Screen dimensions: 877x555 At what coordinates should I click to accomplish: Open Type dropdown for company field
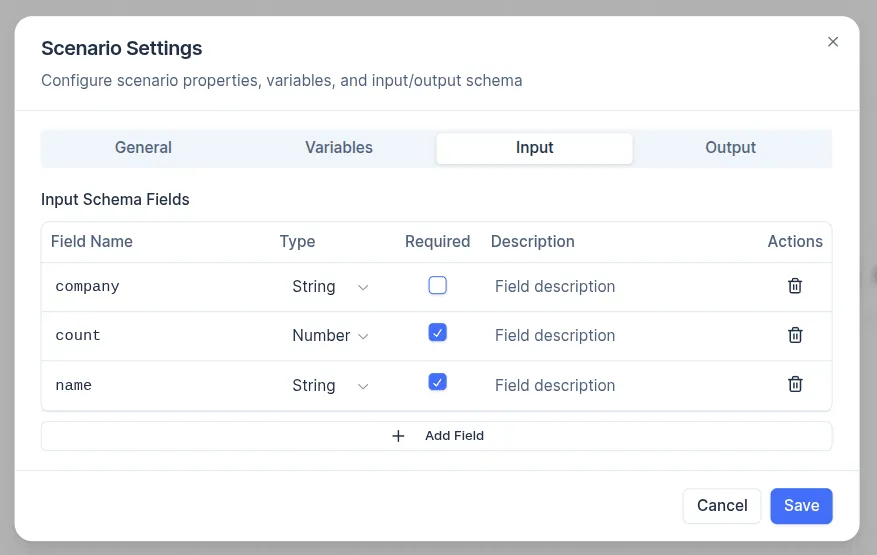330,287
